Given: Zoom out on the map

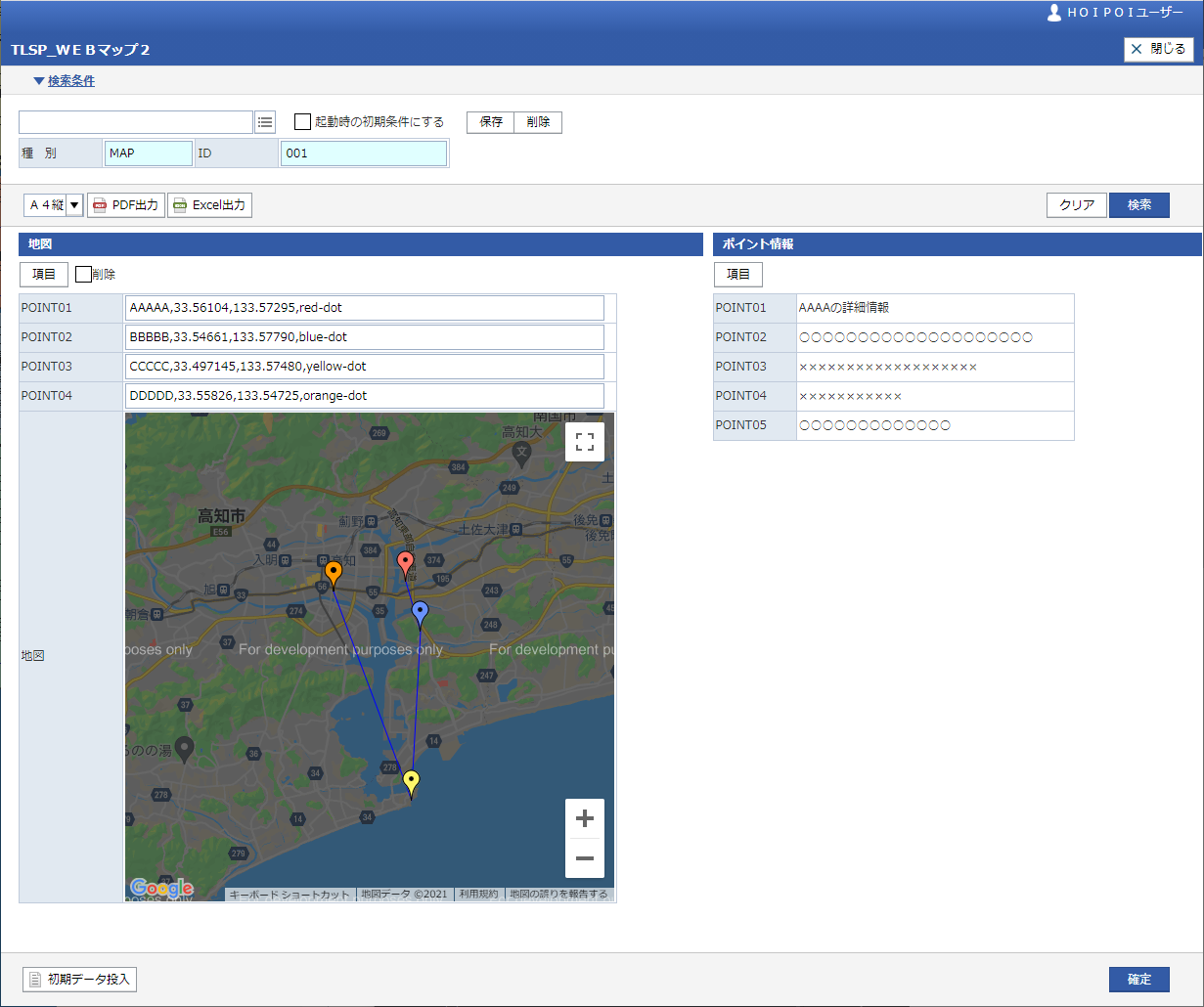Looking at the screenshot, I should tap(585, 858).
